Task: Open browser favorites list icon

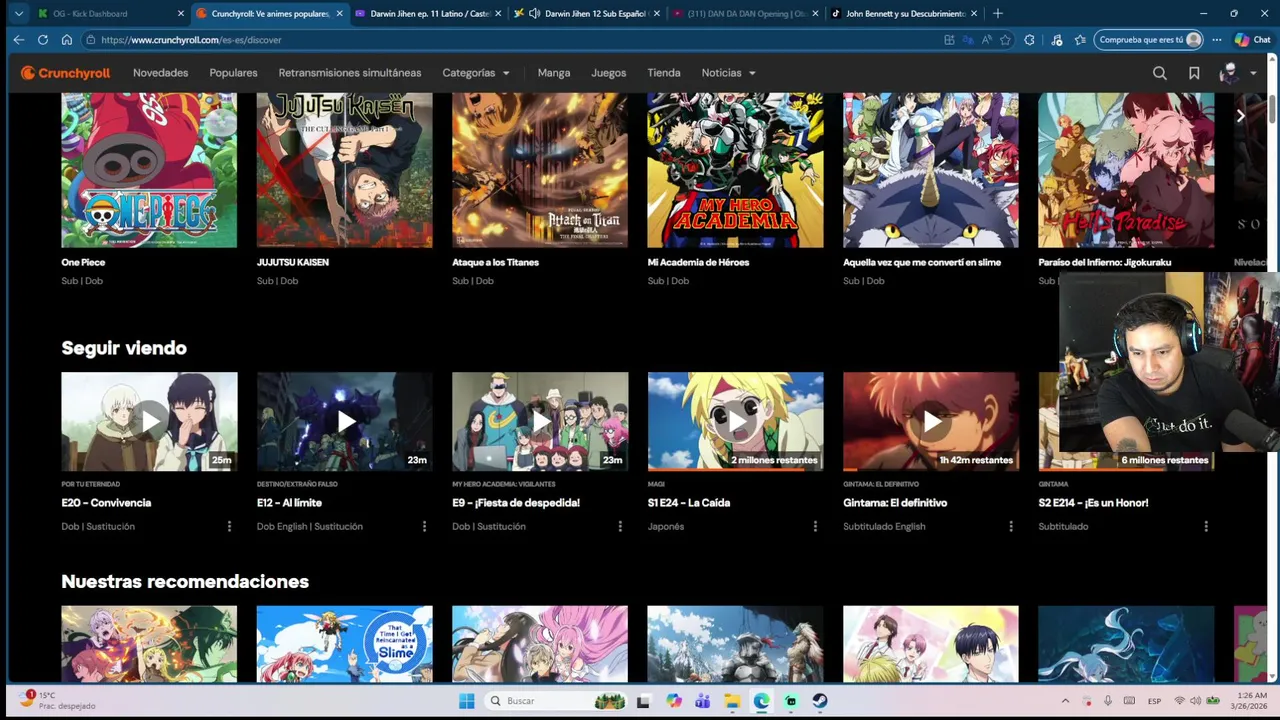Action: pyautogui.click(x=1080, y=40)
